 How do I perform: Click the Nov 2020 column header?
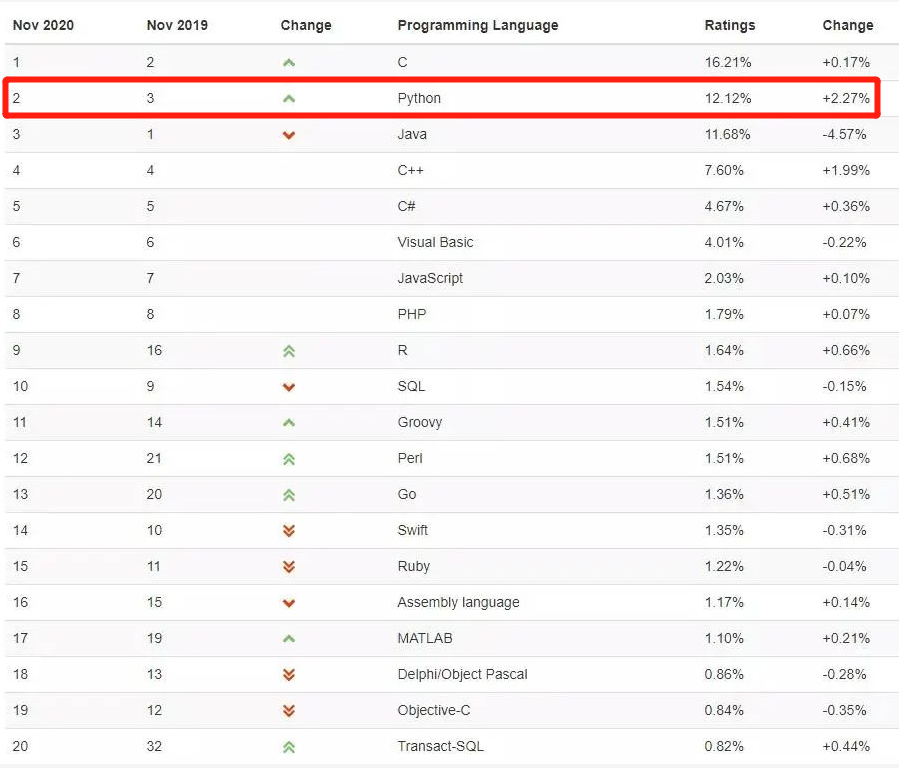[x=42, y=25]
